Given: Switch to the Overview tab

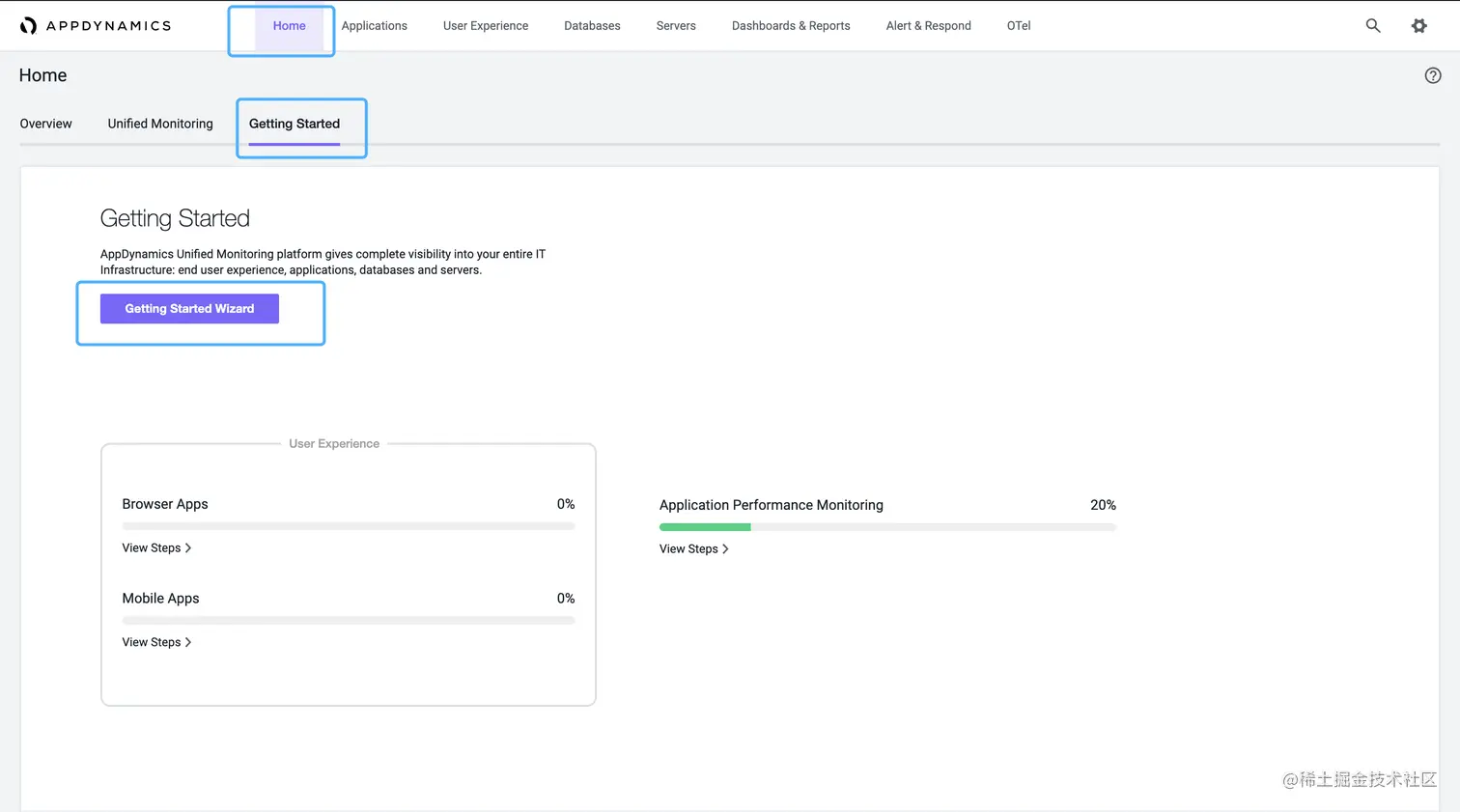Looking at the screenshot, I should pos(45,124).
